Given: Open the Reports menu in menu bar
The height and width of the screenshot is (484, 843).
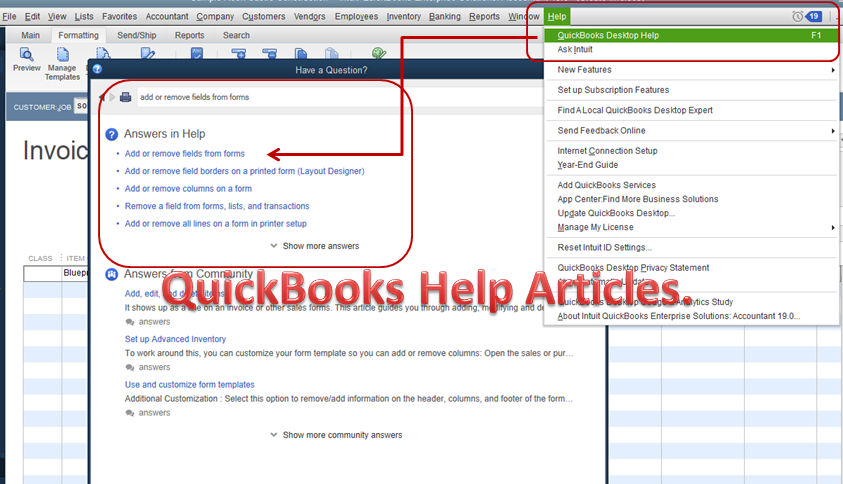Looking at the screenshot, I should [x=484, y=17].
